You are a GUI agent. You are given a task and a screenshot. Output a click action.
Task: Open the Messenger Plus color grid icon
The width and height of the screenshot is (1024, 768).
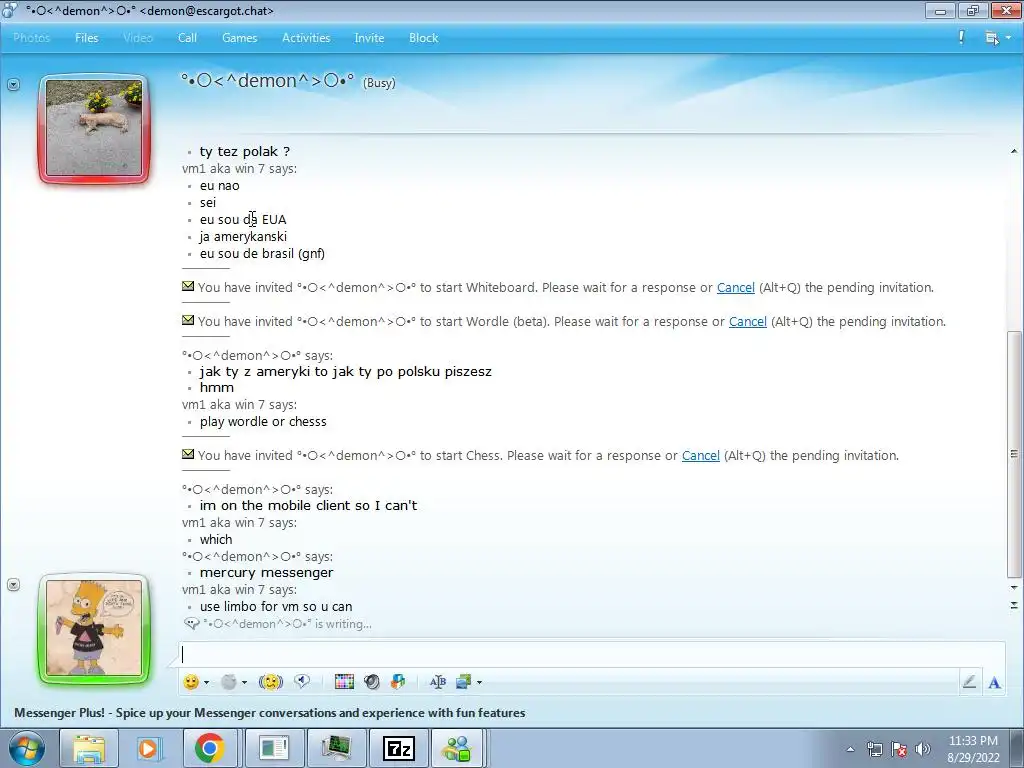coord(344,682)
